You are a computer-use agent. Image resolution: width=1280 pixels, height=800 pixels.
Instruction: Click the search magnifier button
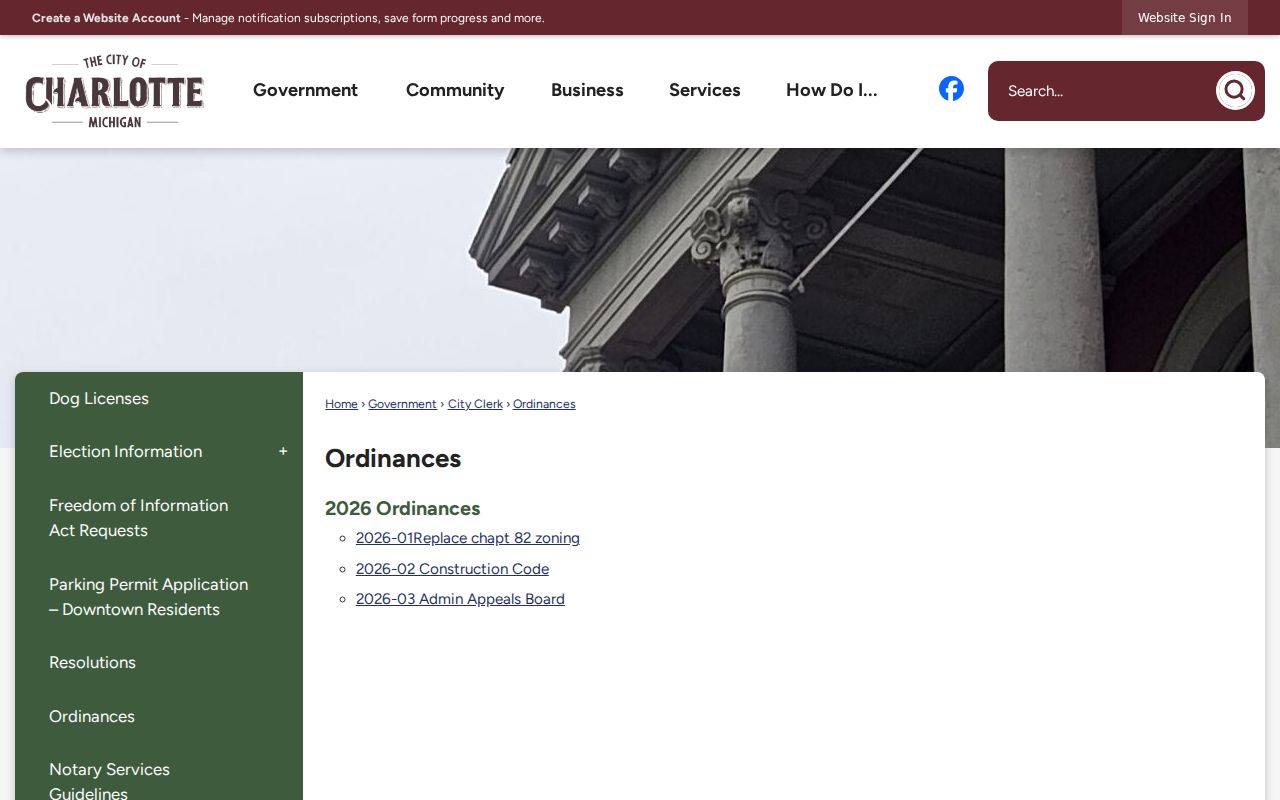(1235, 91)
